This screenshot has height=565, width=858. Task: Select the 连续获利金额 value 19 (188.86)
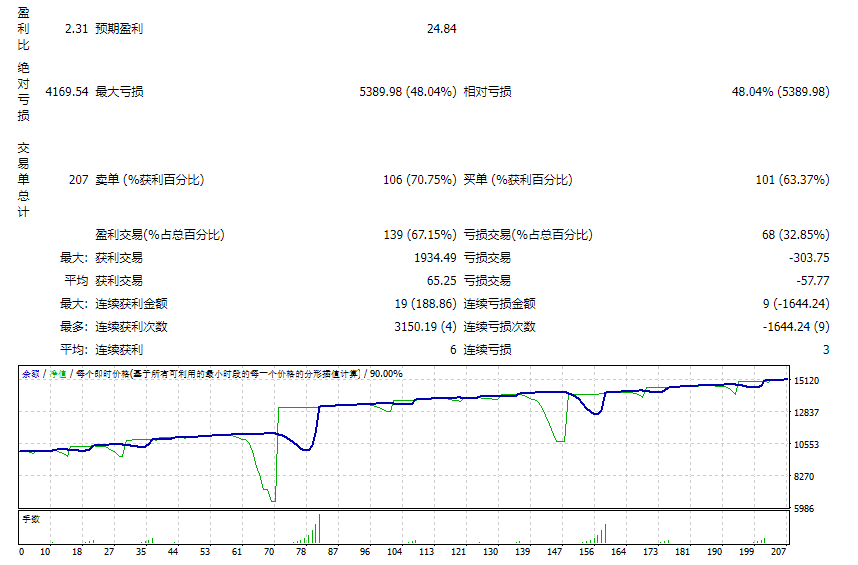tap(425, 304)
